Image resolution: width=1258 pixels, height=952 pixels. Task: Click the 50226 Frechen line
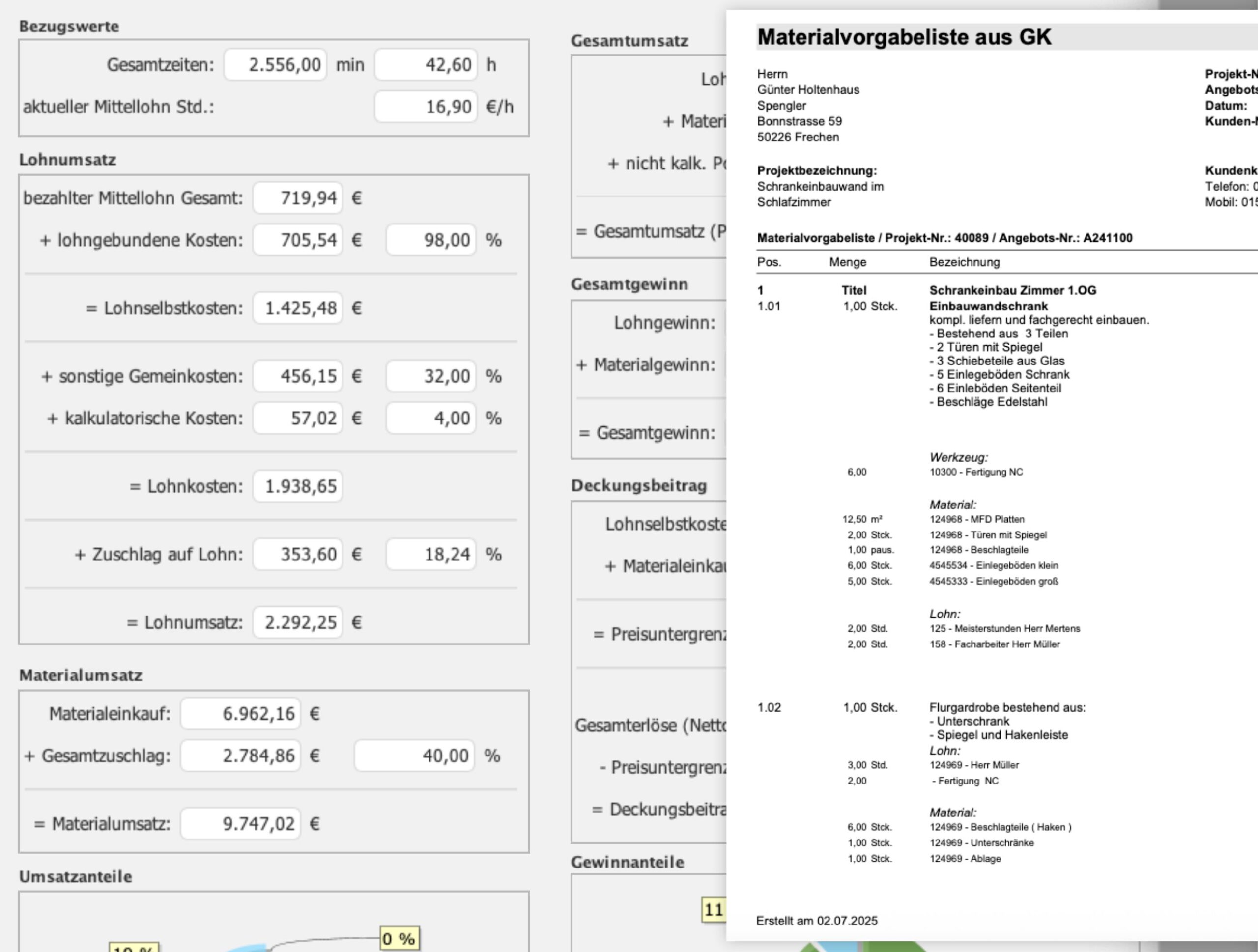point(798,137)
